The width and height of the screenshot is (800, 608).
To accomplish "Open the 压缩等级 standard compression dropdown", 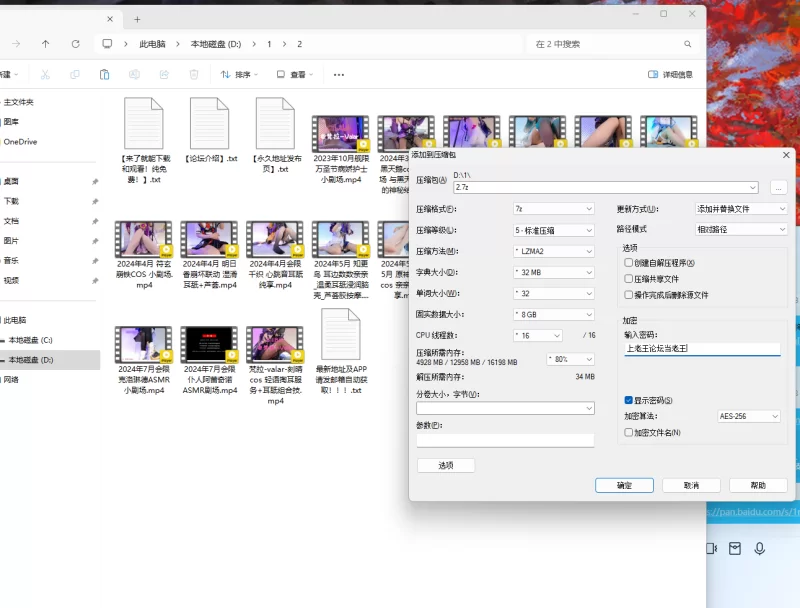I will [553, 230].
